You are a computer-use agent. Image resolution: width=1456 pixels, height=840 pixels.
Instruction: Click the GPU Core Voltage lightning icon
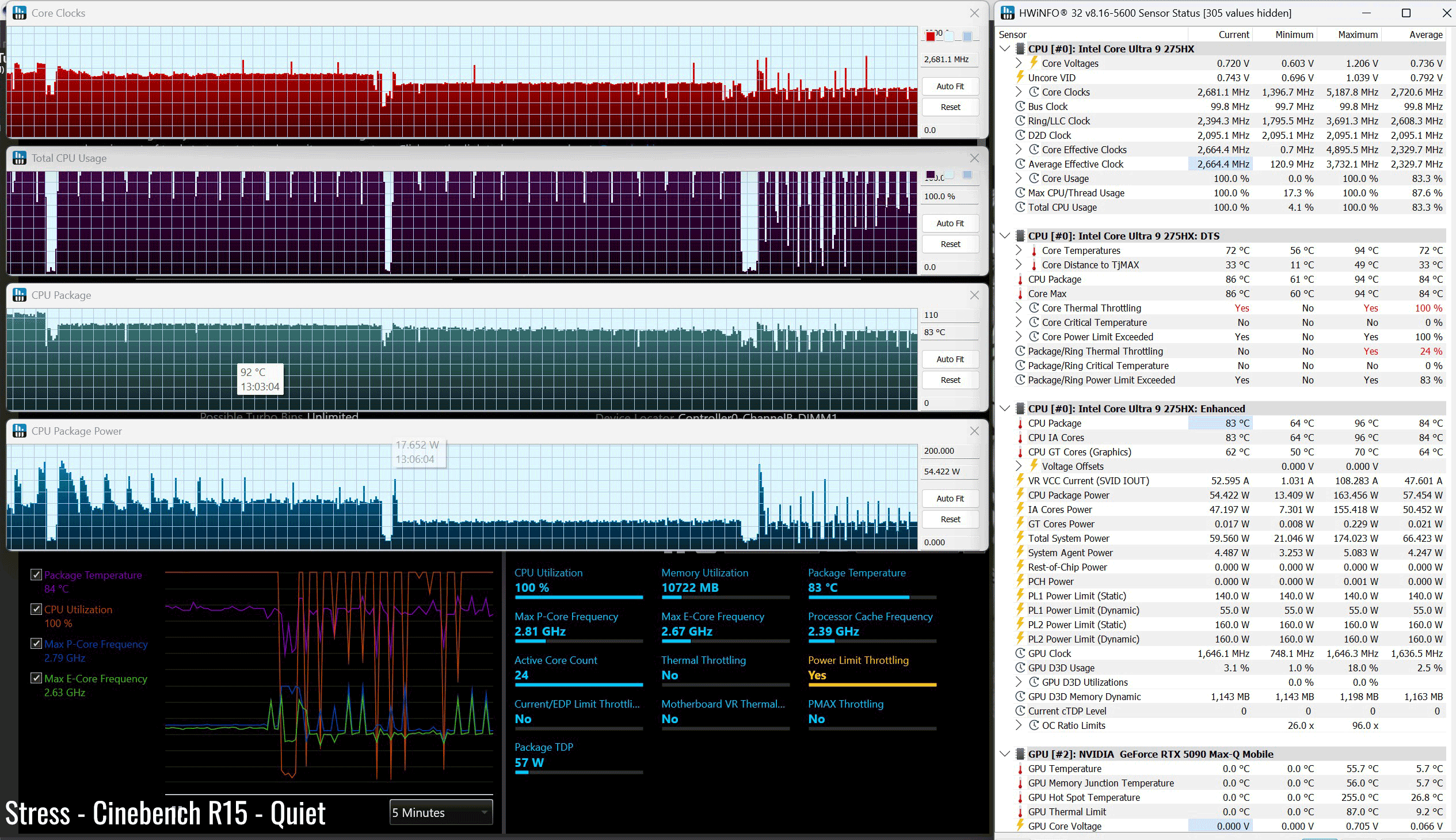point(1020,826)
